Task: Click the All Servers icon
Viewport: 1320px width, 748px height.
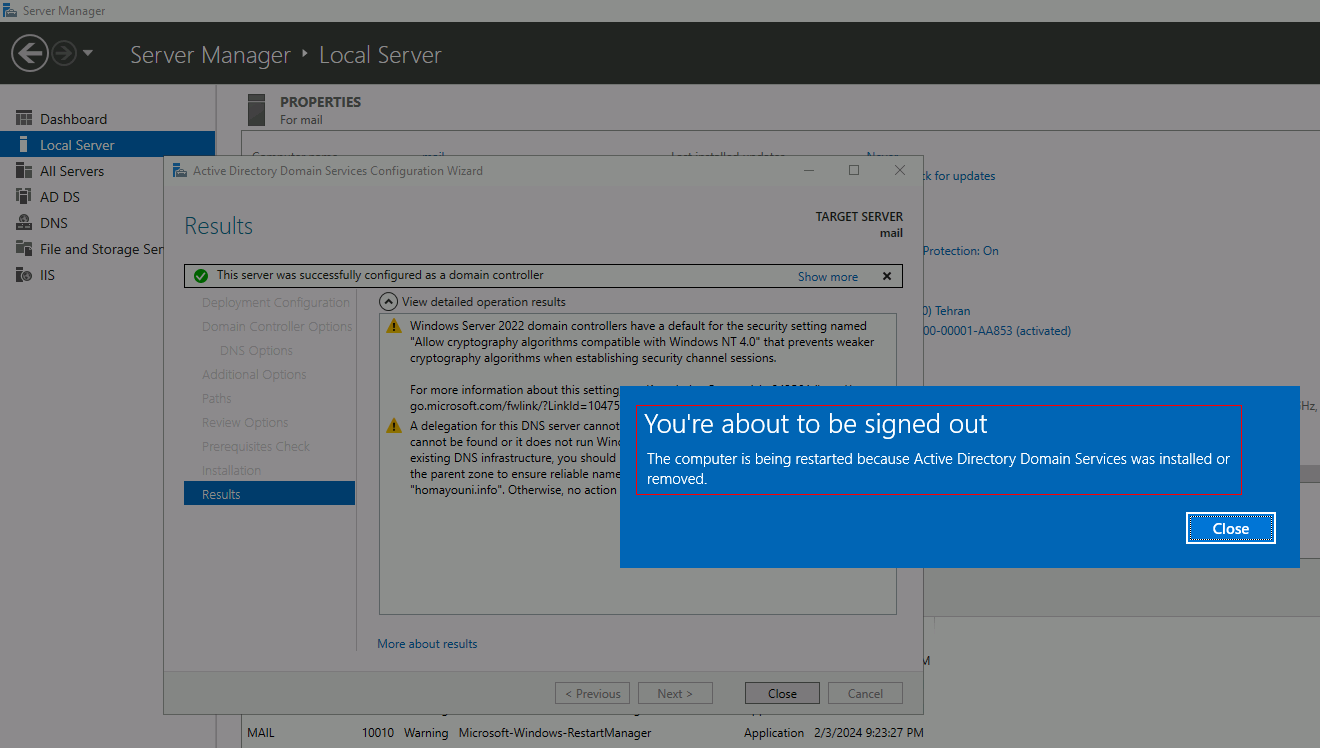Action: point(24,171)
